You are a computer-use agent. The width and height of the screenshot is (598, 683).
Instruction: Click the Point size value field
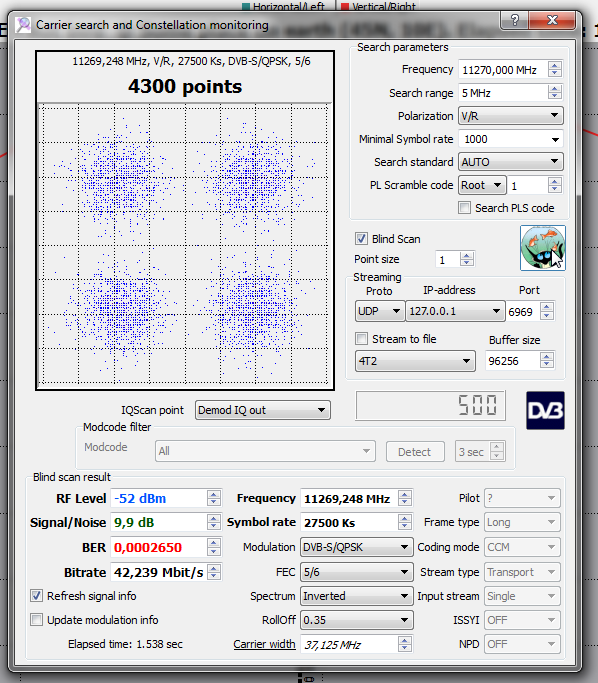pos(447,260)
